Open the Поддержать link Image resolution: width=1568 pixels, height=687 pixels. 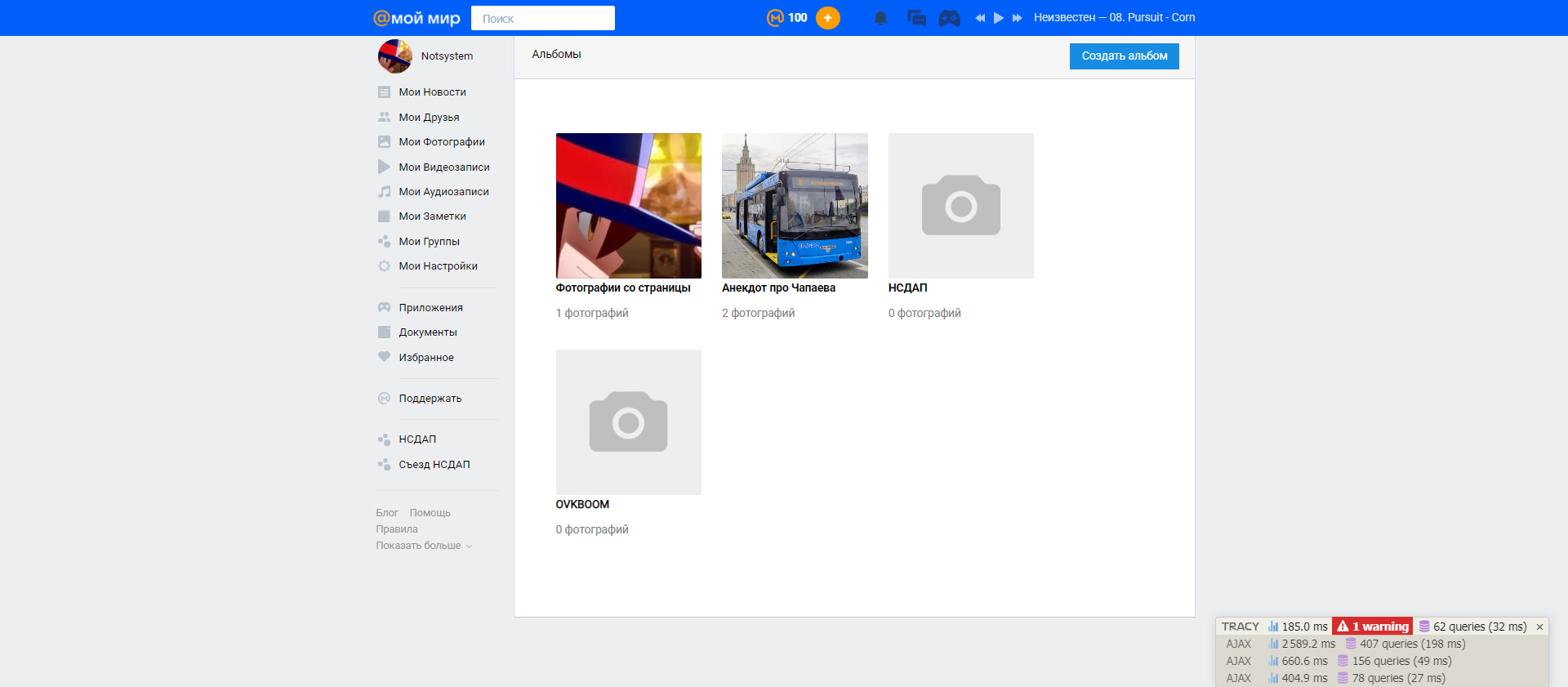click(x=430, y=399)
